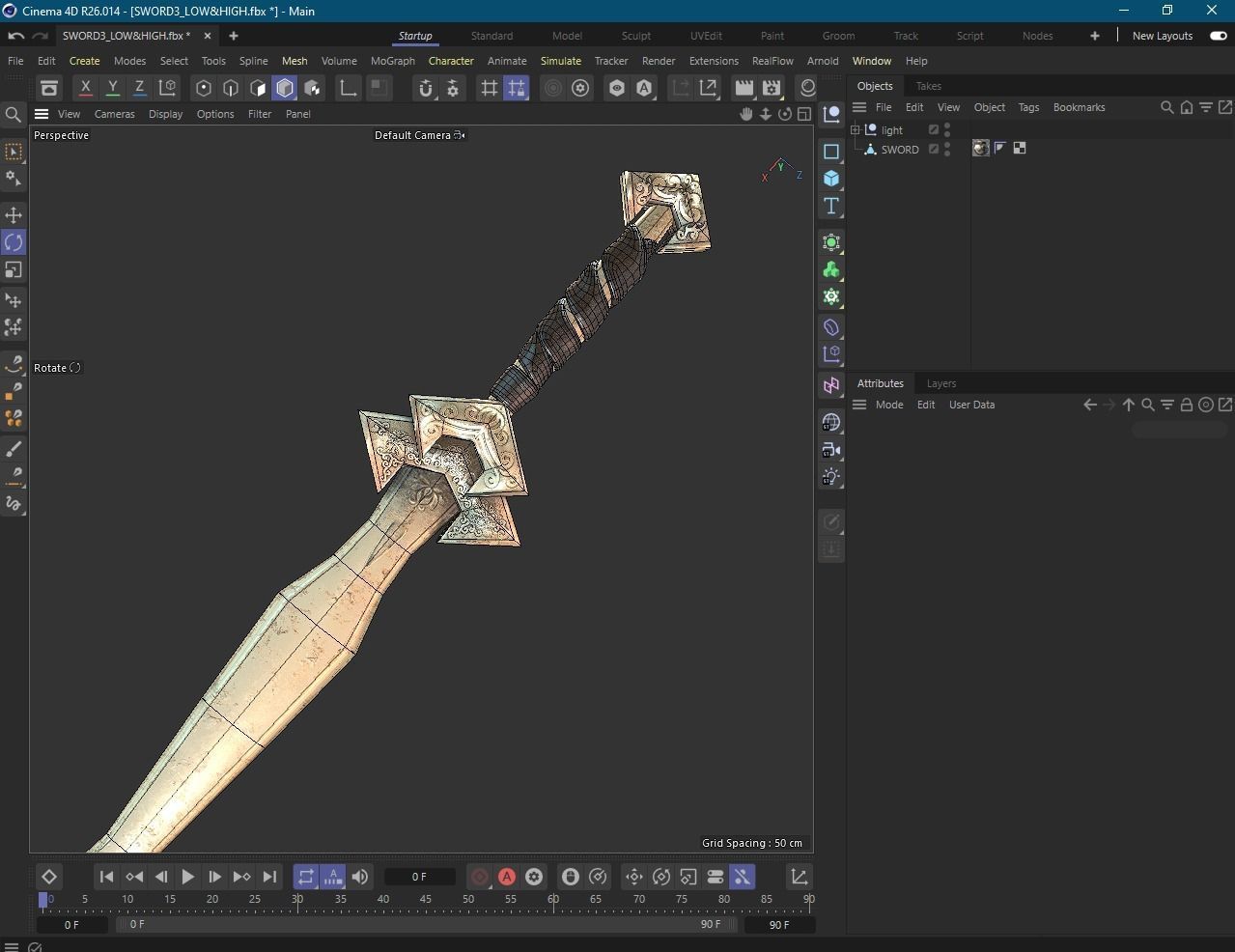The height and width of the screenshot is (952, 1235).
Task: Open viewport Filter menu
Action: (x=260, y=114)
